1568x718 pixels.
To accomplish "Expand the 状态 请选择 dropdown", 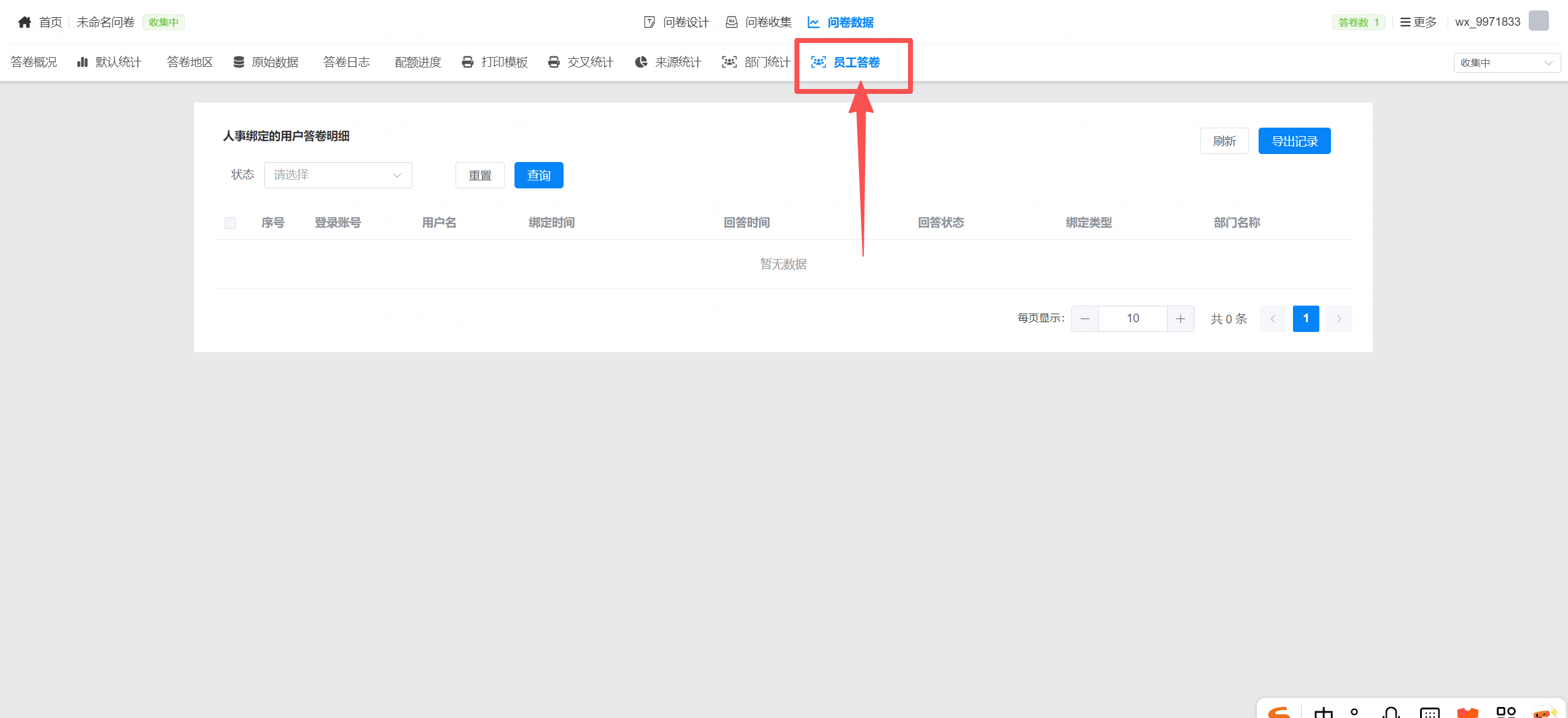I will click(x=338, y=175).
